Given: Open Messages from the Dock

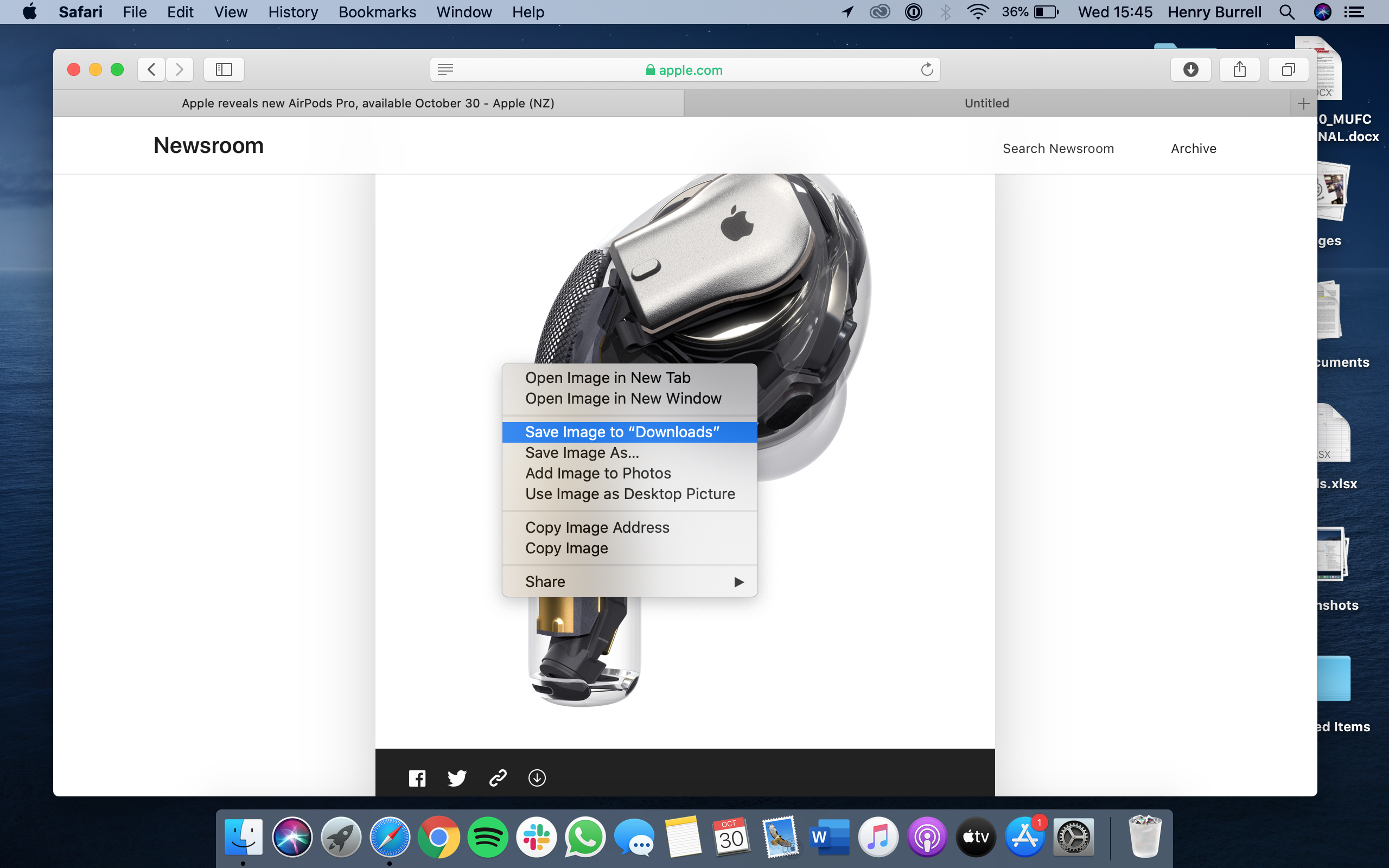Looking at the screenshot, I should [x=634, y=837].
